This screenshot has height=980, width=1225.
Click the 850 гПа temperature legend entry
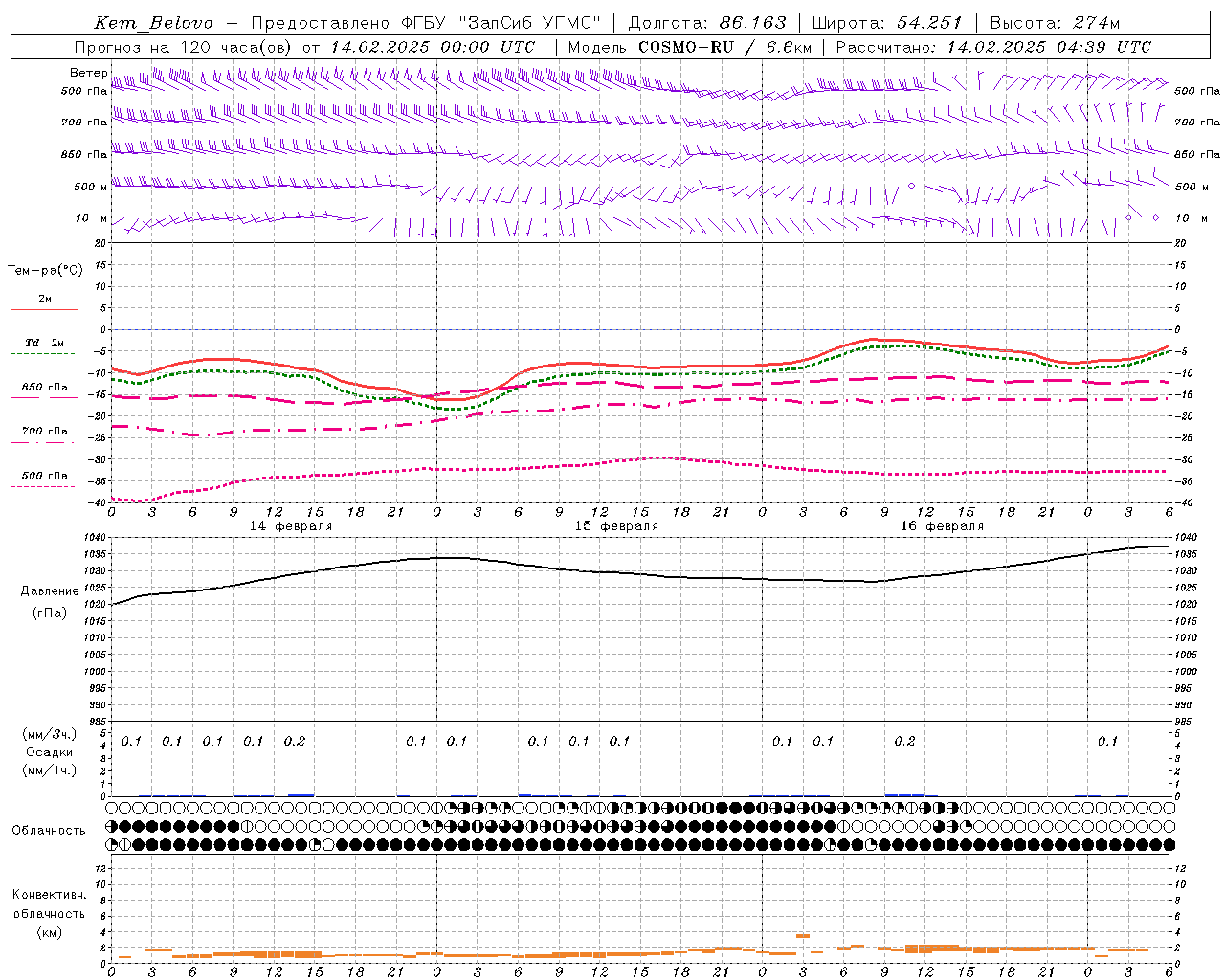[x=44, y=388]
